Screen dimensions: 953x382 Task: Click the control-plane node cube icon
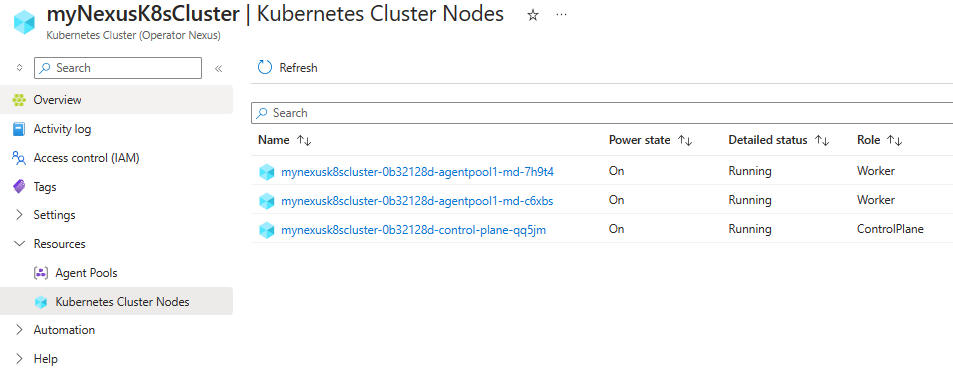[x=267, y=230]
